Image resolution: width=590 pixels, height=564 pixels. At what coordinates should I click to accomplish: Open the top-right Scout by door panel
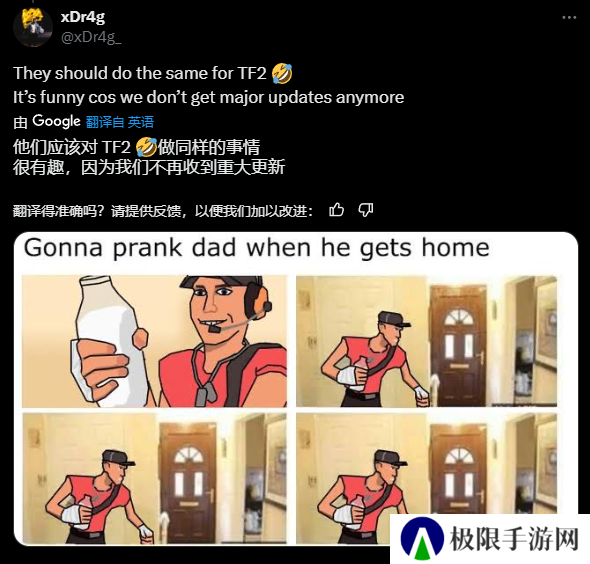pyautogui.click(x=426, y=341)
